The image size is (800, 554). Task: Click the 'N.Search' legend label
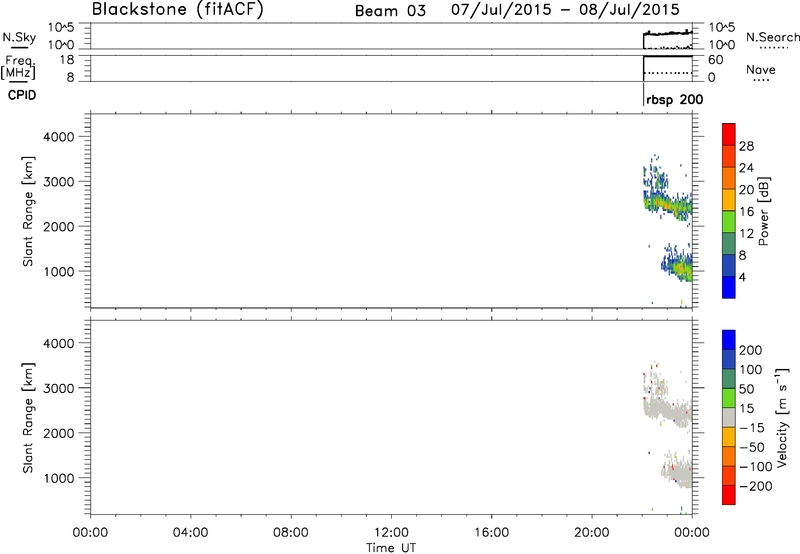[x=772, y=37]
